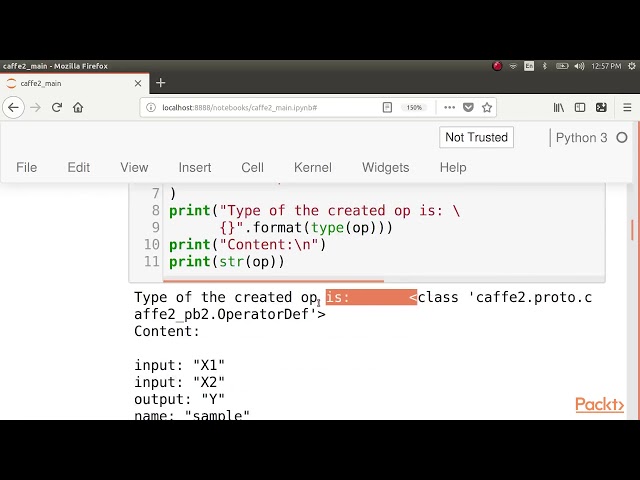Viewport: 640px width, 480px height.
Task: Open the Widgets menu
Action: (385, 167)
